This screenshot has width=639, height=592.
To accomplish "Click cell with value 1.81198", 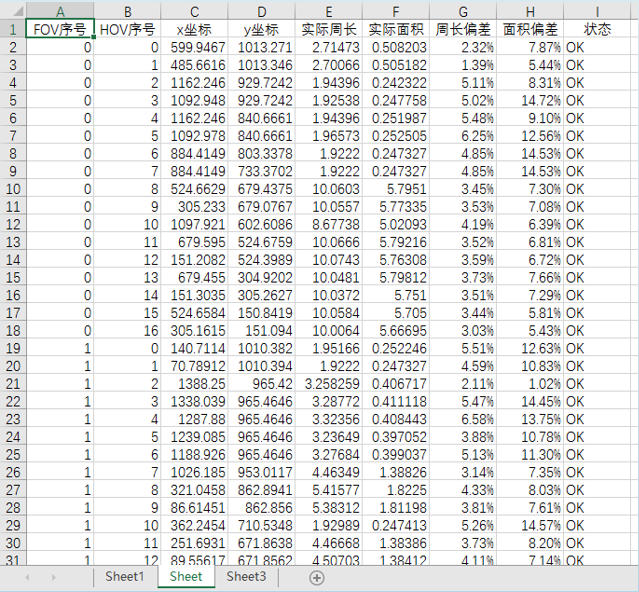I will 396,507.
